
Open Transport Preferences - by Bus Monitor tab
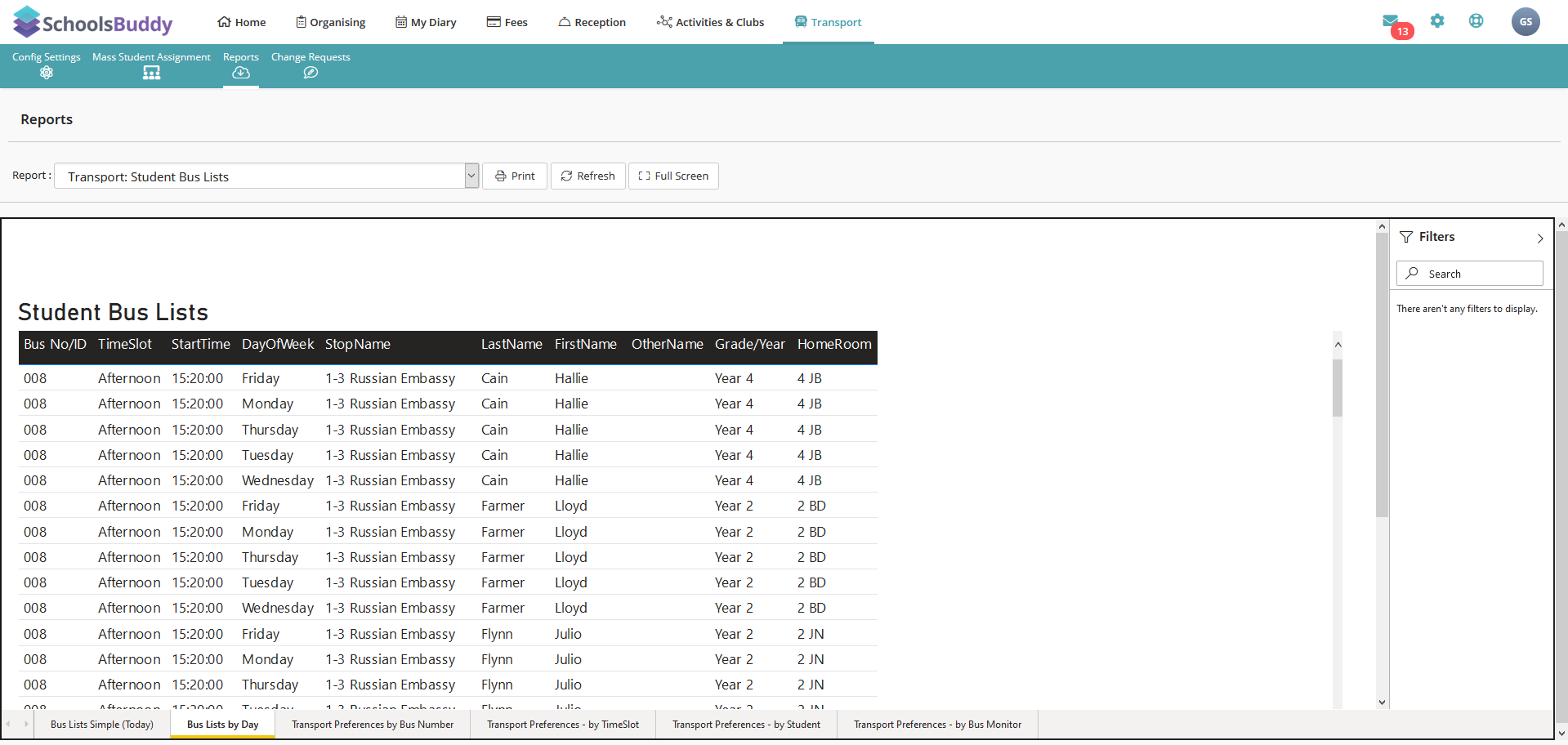pos(937,725)
